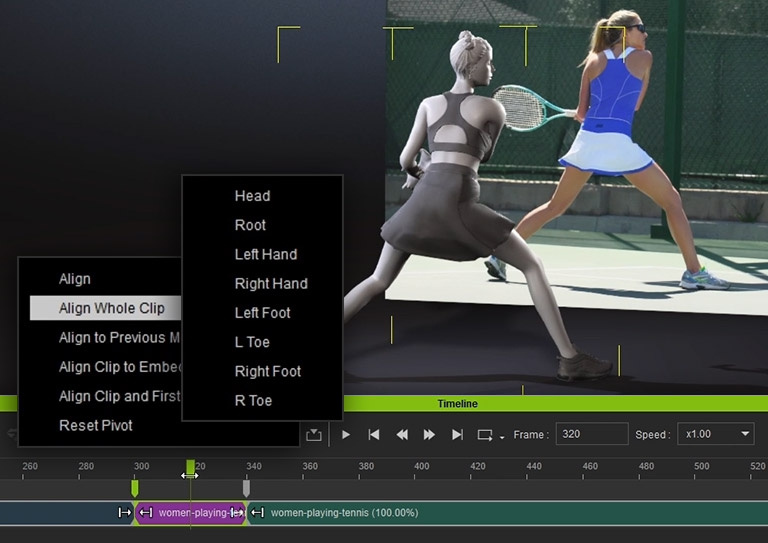
Task: Click Reset Pivot in context menu
Action: click(95, 425)
